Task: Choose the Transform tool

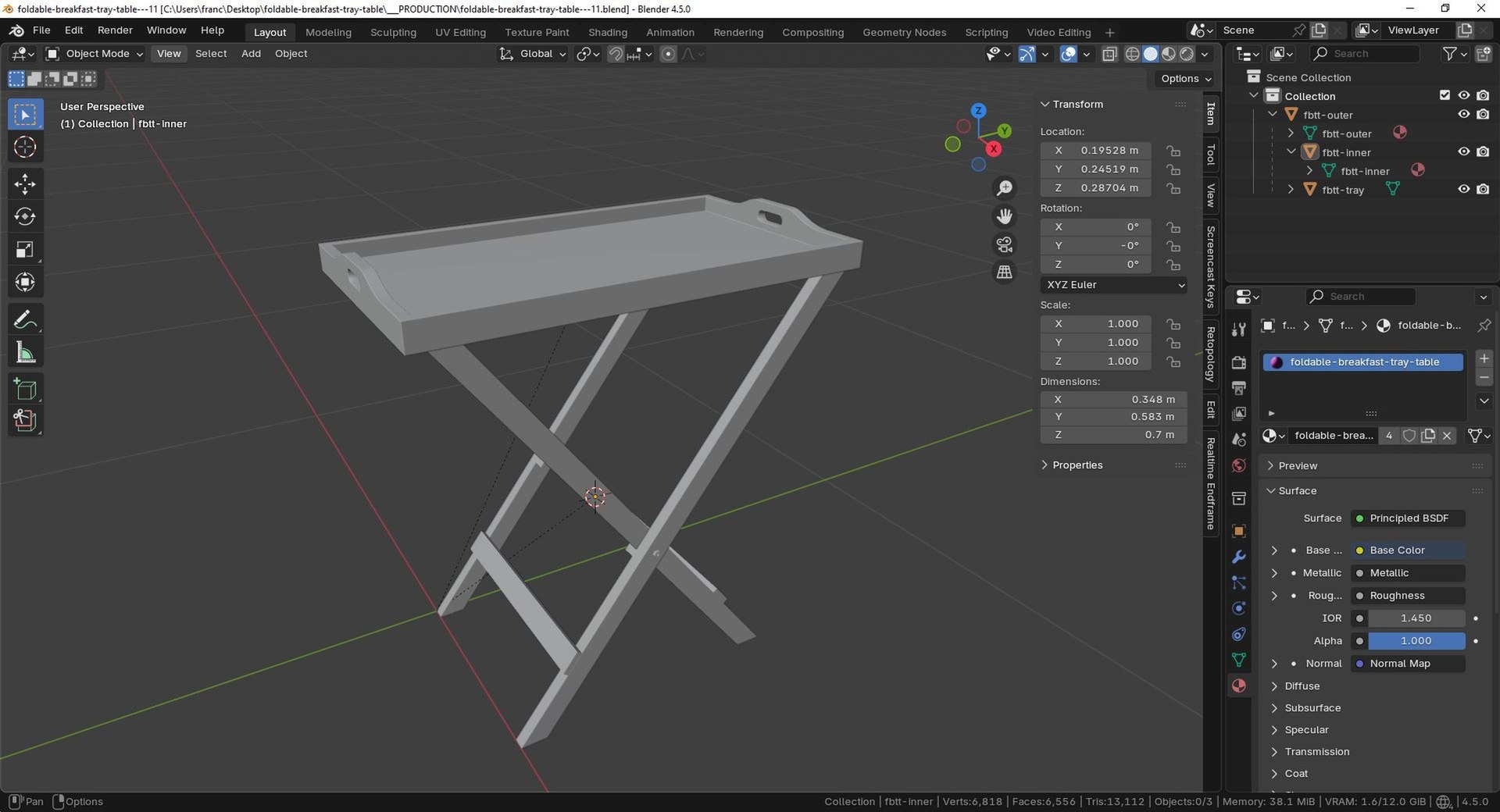Action: (x=25, y=282)
